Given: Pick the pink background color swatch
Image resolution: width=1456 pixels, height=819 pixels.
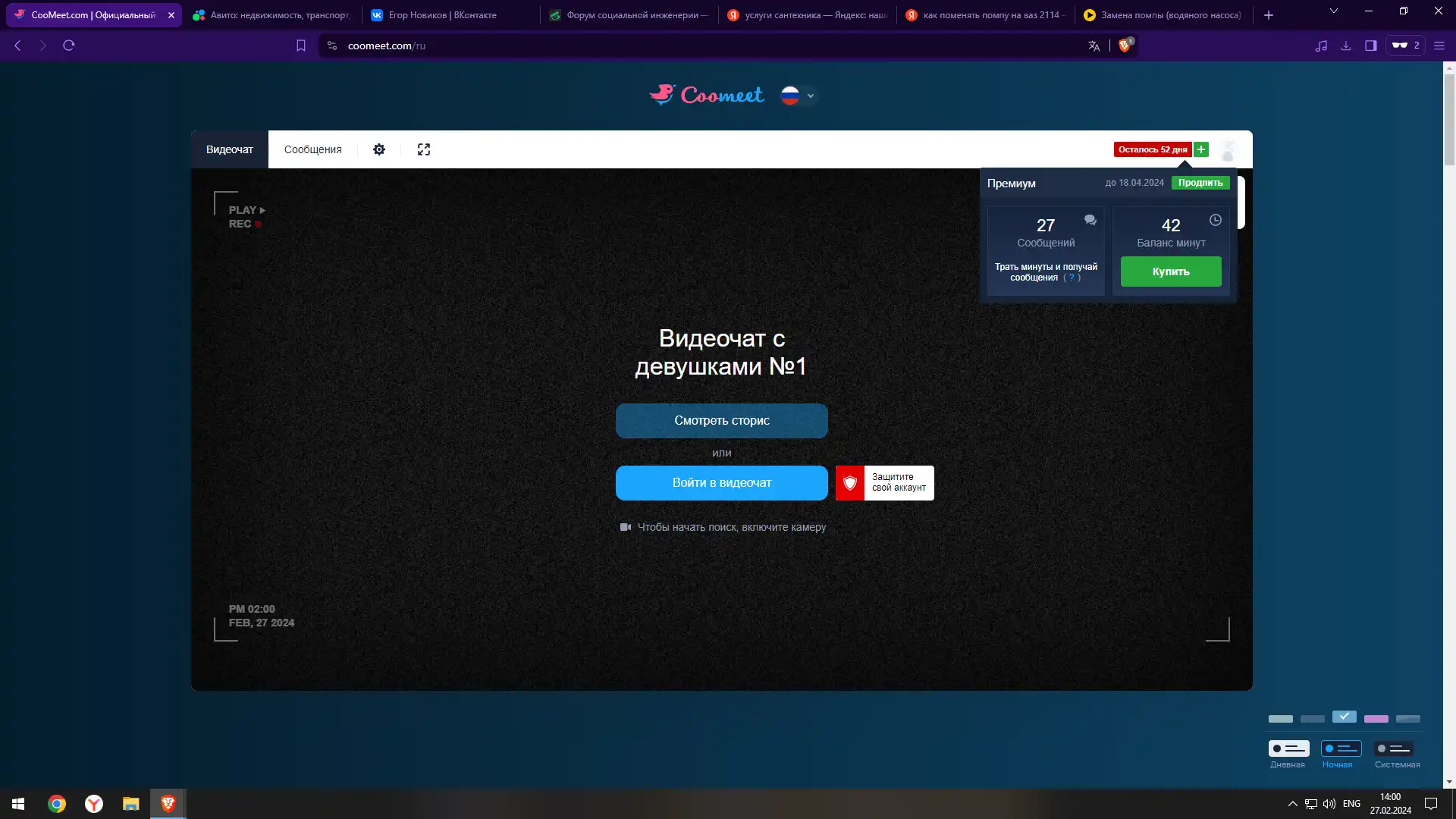Looking at the screenshot, I should [1376, 718].
